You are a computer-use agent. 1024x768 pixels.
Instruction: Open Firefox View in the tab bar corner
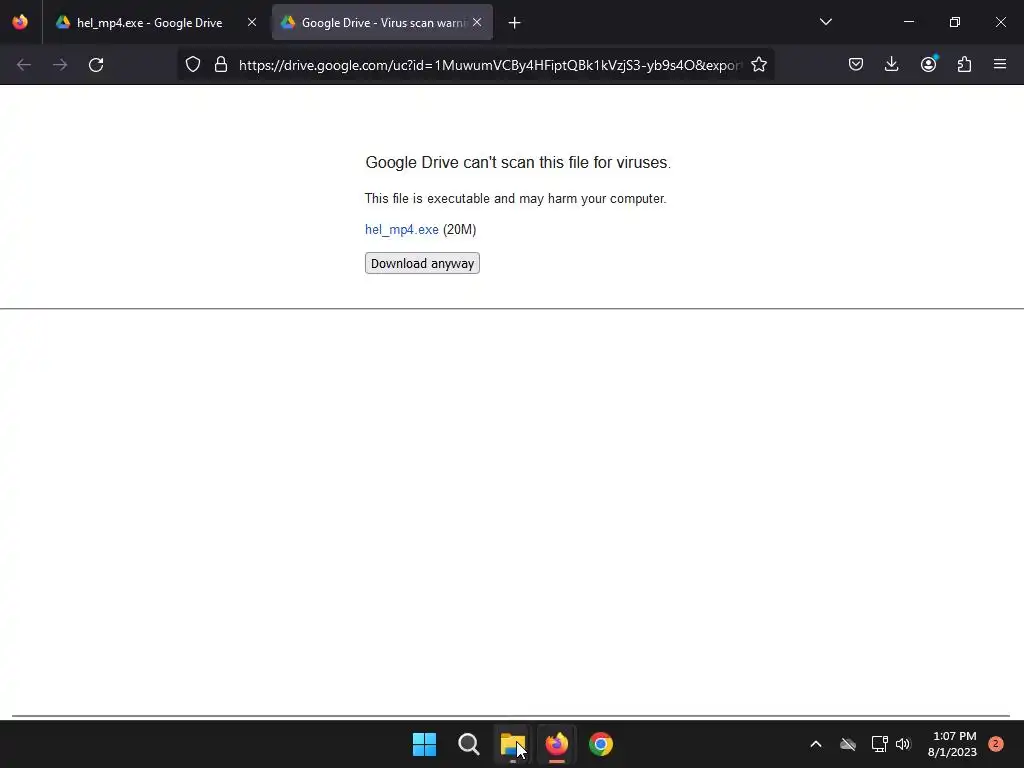click(x=20, y=22)
